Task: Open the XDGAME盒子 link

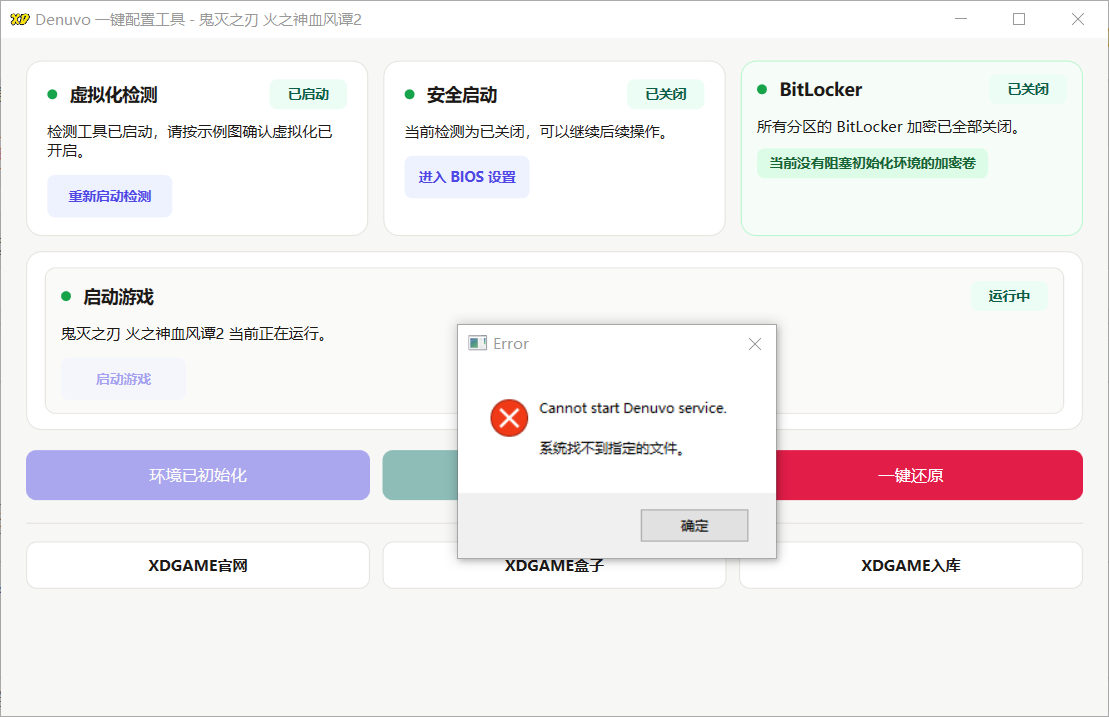Action: click(x=554, y=566)
